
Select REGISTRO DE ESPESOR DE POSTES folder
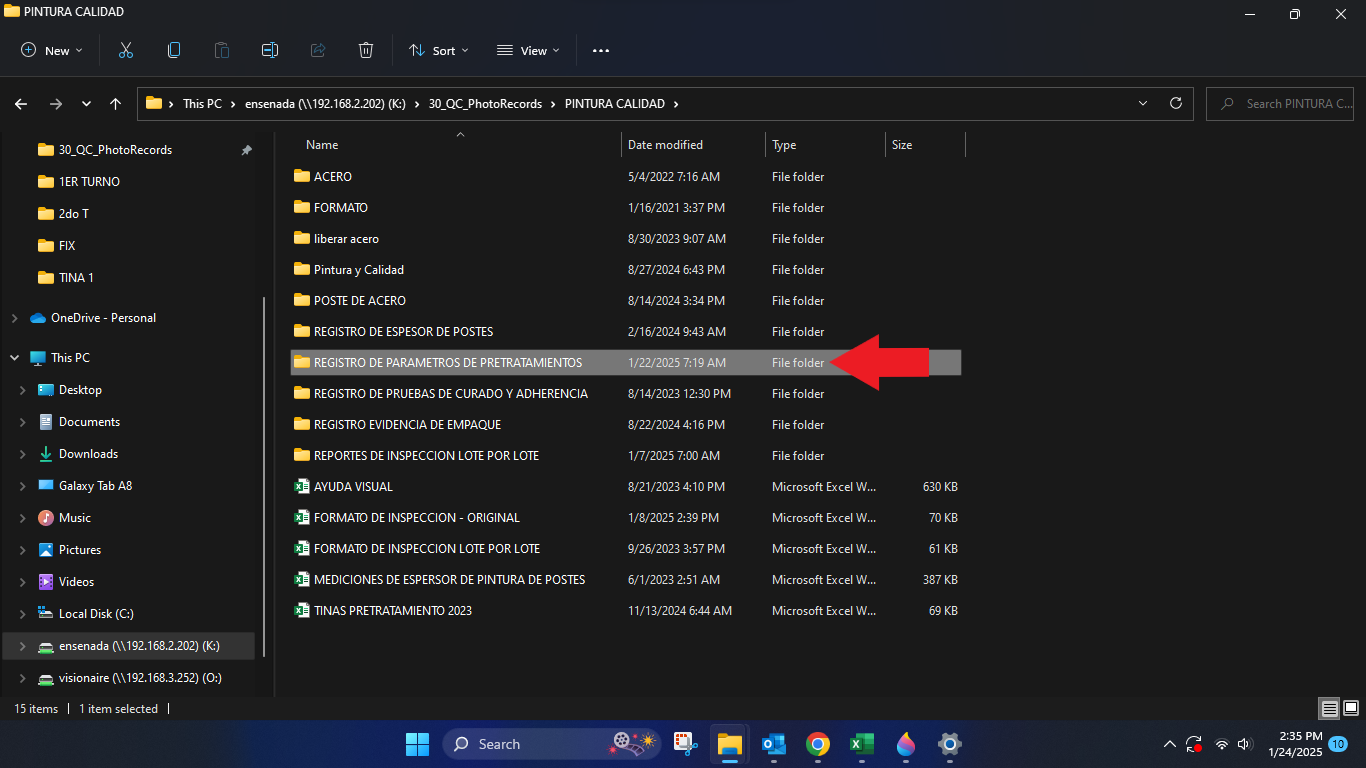[x=403, y=332]
